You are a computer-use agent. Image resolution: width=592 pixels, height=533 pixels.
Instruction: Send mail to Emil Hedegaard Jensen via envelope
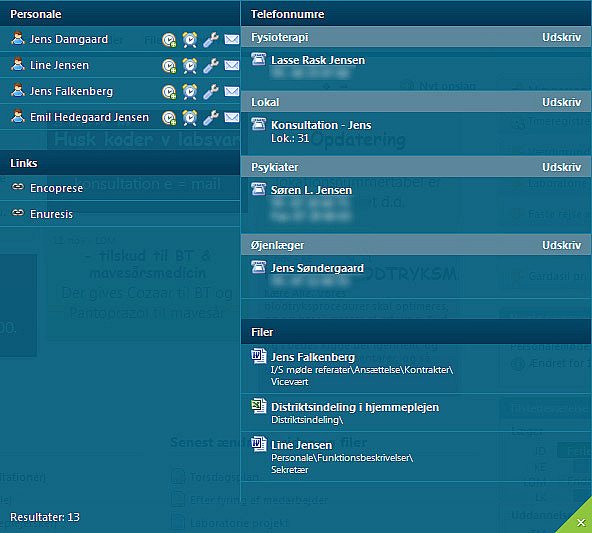click(x=231, y=118)
